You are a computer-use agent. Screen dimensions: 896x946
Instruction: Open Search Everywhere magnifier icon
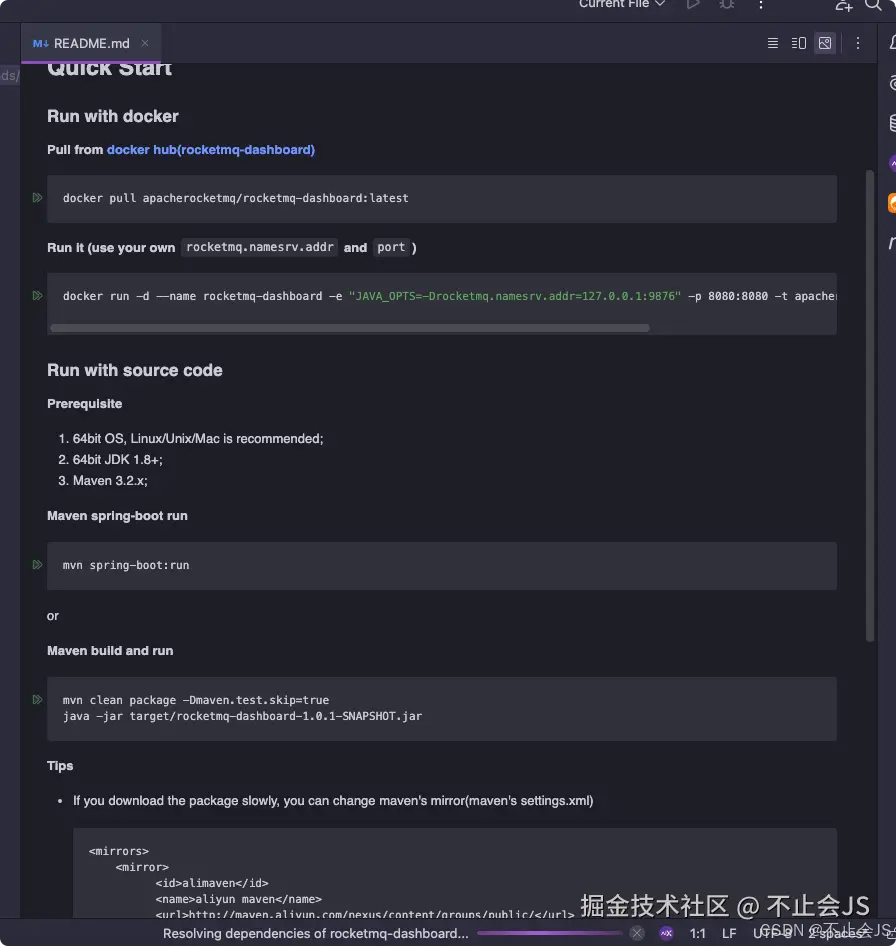(873, 5)
